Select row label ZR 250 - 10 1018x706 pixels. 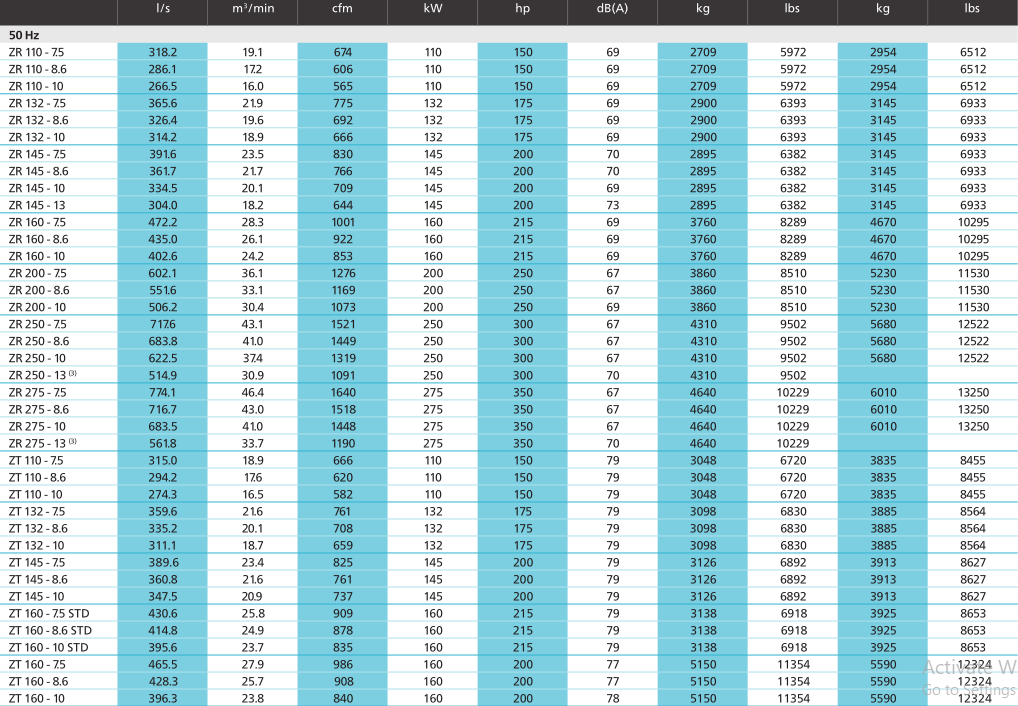click(x=37, y=358)
